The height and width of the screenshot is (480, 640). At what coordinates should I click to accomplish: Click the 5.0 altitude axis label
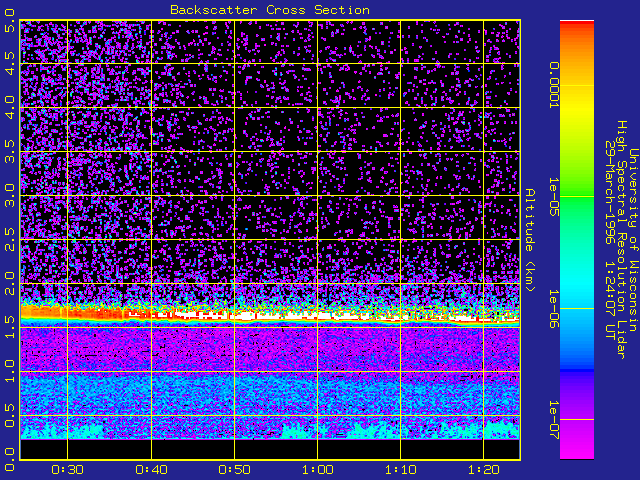coord(9,20)
